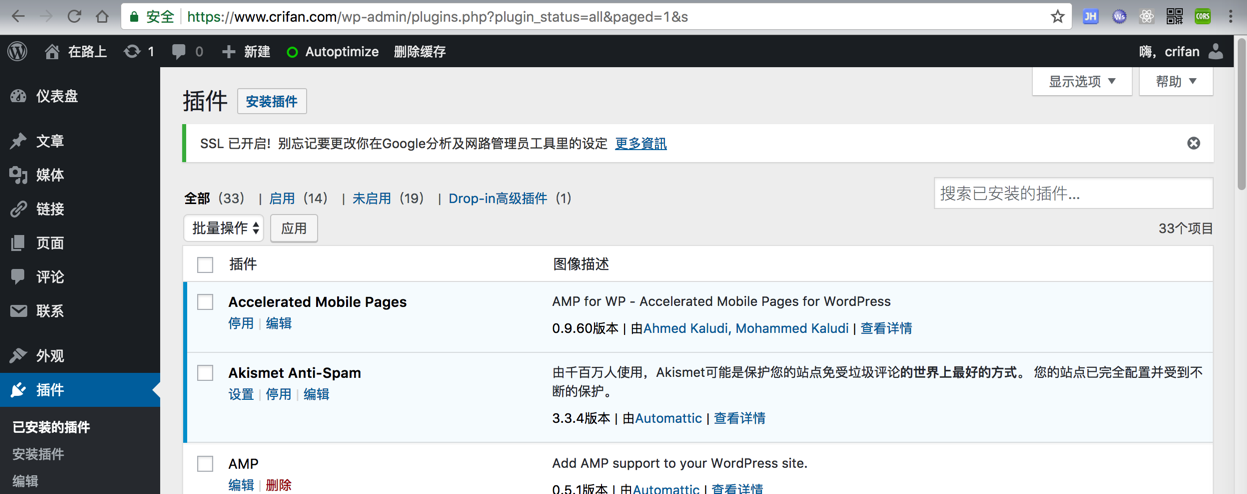The width and height of the screenshot is (1247, 494).
Task: Bookmark this page with the star icon
Action: pos(1057,16)
